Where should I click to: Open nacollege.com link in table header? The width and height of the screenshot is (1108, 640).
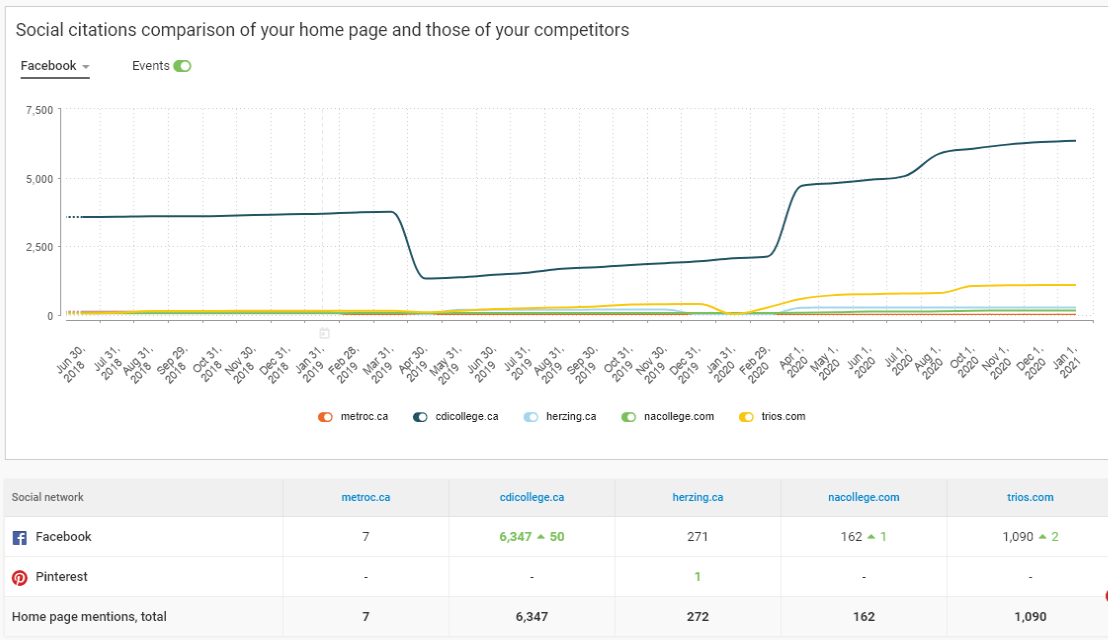[x=864, y=497]
